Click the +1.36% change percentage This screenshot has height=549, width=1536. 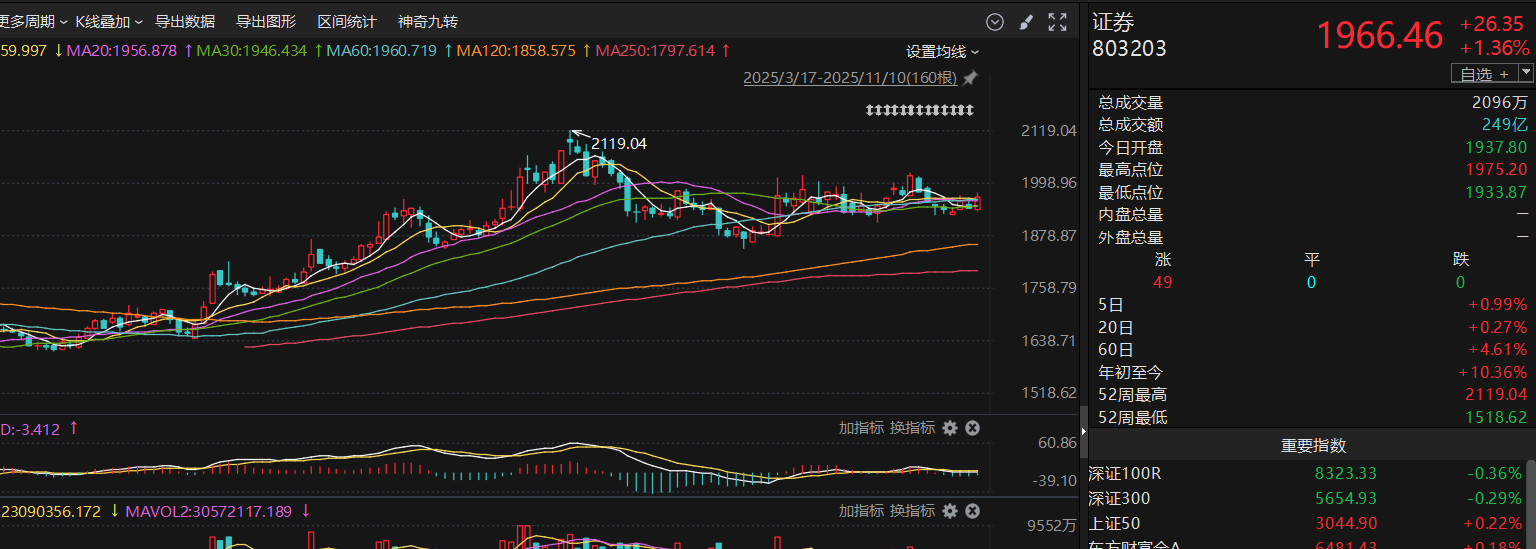tap(1495, 48)
